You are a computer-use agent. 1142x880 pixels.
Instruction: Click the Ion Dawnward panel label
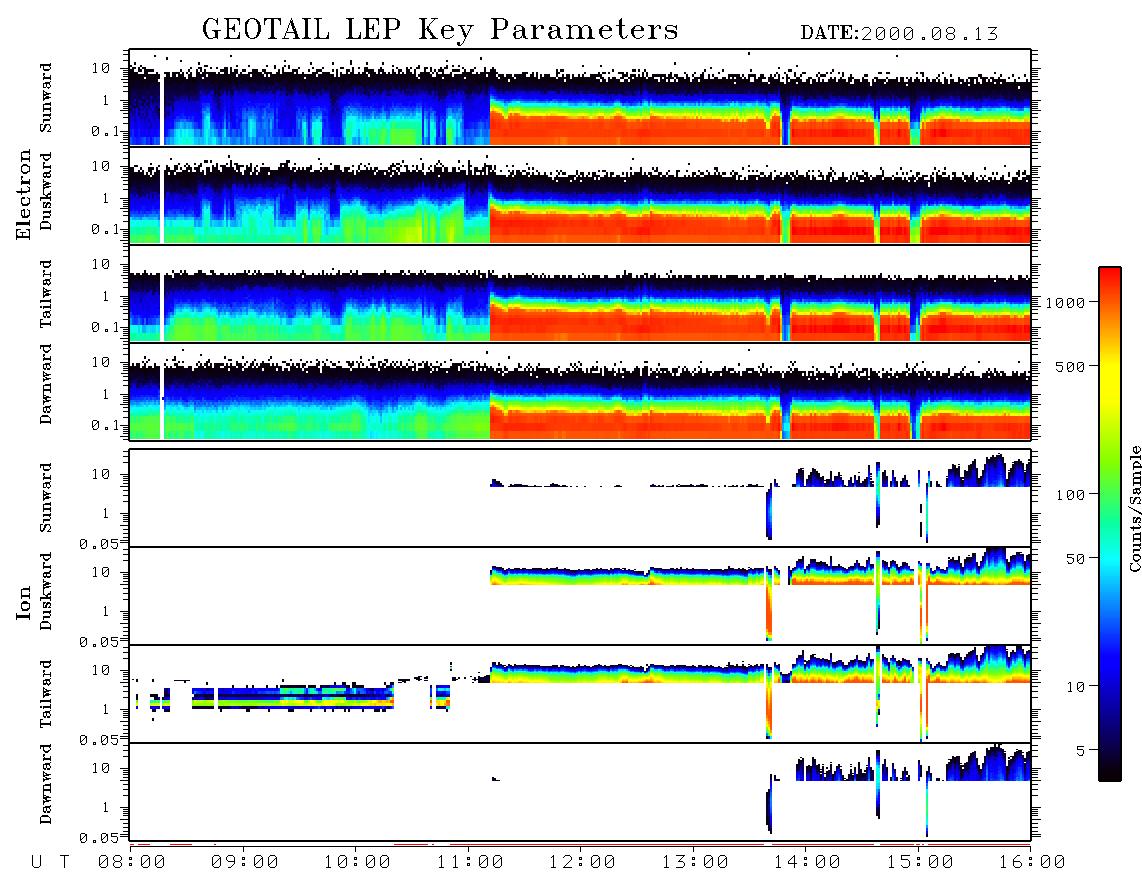[46, 784]
